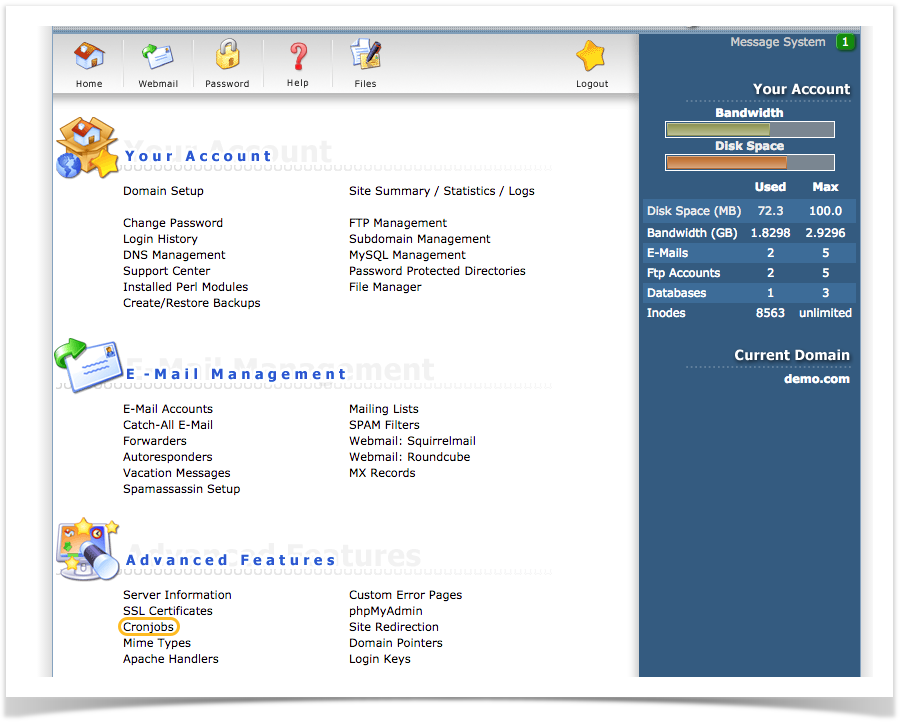Click the E-Mail Management envelope icon
The image size is (907, 726).
tap(88, 366)
